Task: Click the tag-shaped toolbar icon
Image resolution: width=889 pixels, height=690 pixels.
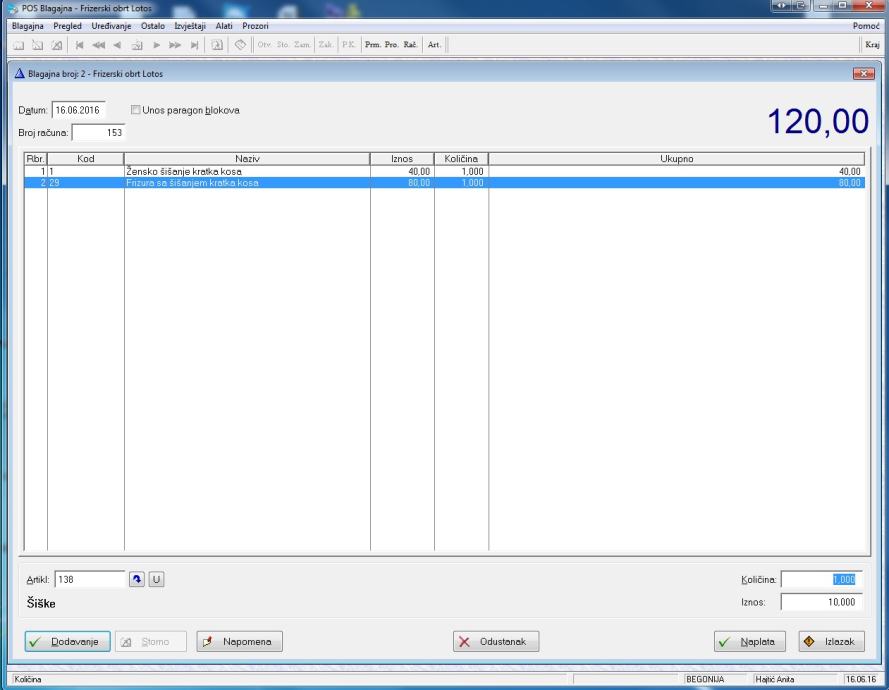Action: [240, 45]
